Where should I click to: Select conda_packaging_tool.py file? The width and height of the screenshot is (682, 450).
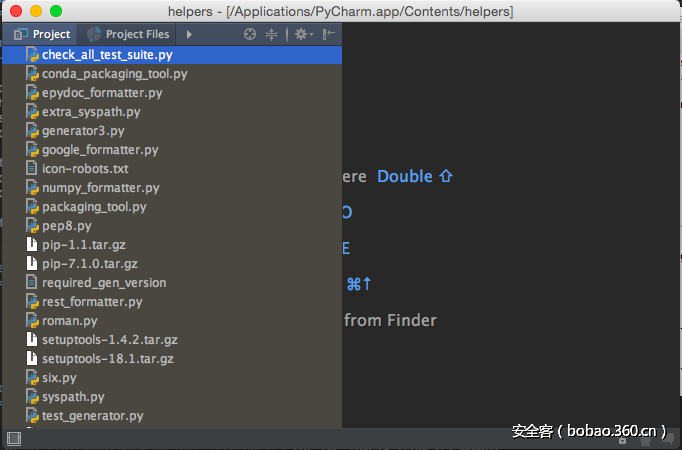pos(172,74)
